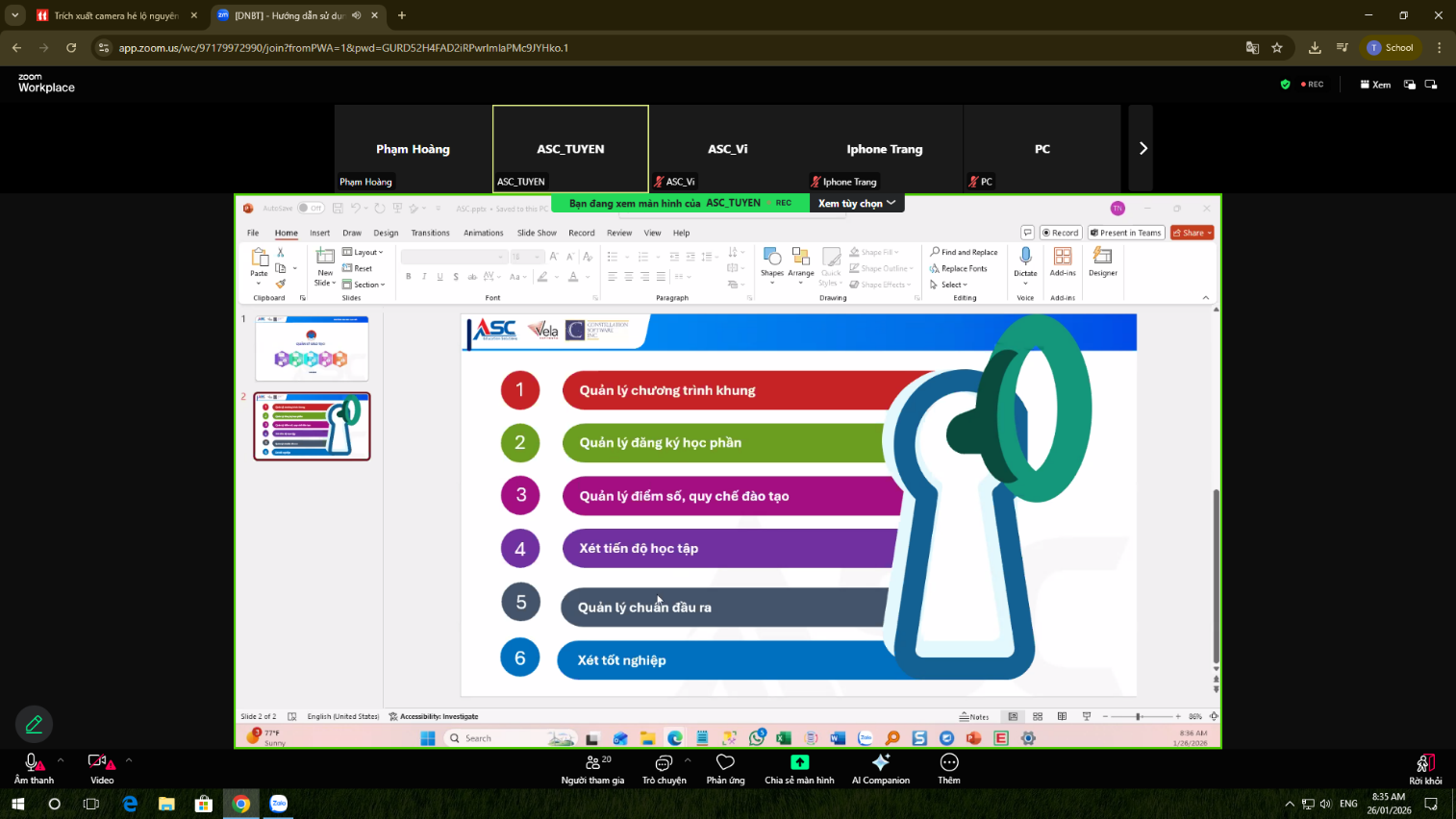Open the annotation pencil tool
This screenshot has width=1456, height=819.
click(x=34, y=724)
